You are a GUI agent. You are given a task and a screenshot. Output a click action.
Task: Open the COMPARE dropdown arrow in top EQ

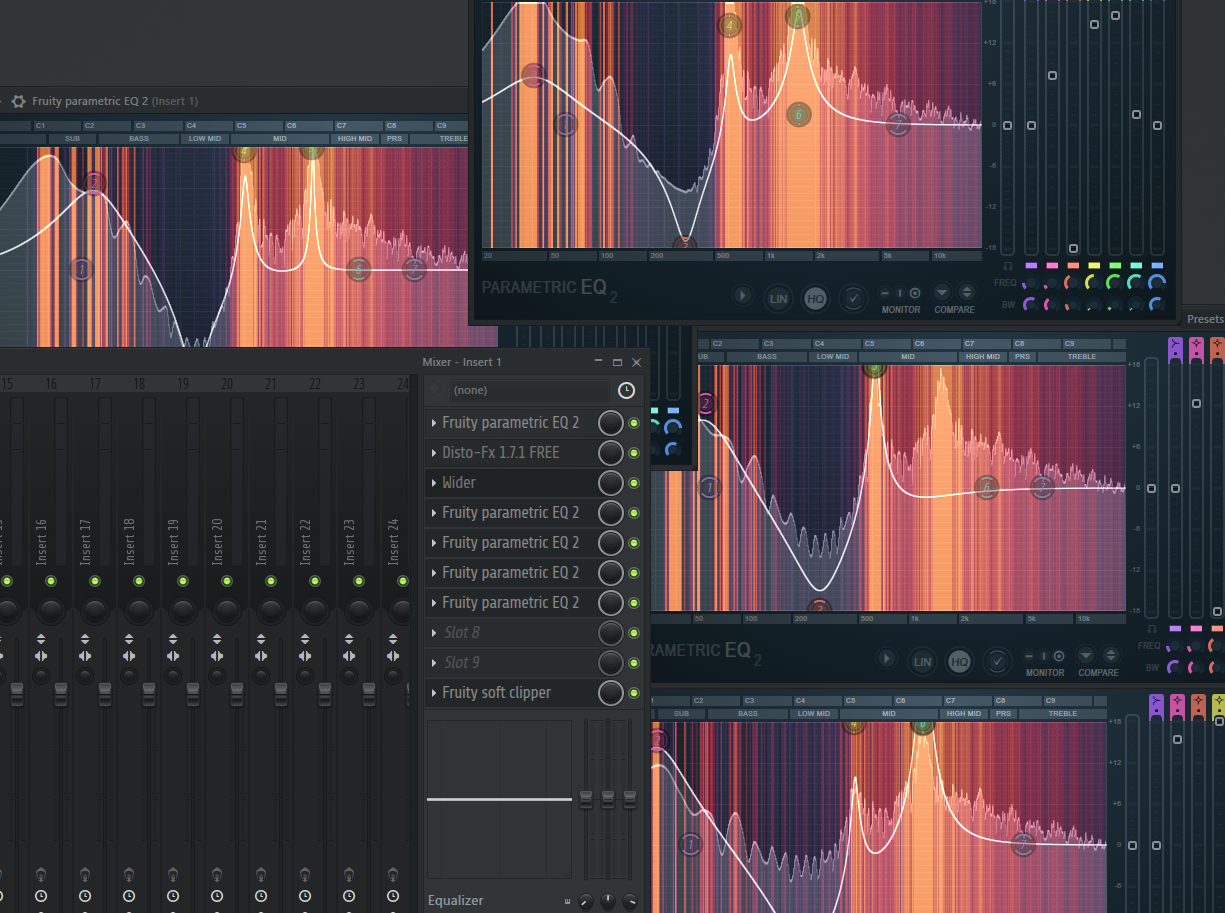coord(942,293)
